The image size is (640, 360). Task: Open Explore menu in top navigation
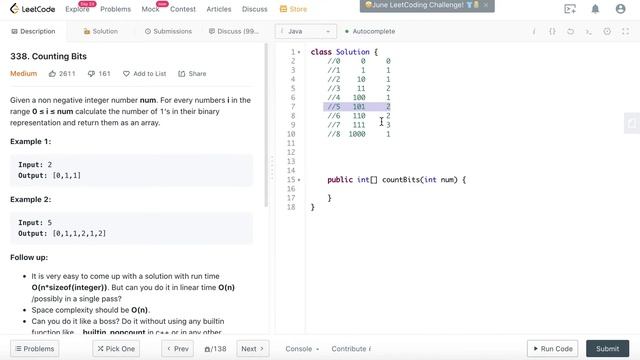(x=77, y=9)
